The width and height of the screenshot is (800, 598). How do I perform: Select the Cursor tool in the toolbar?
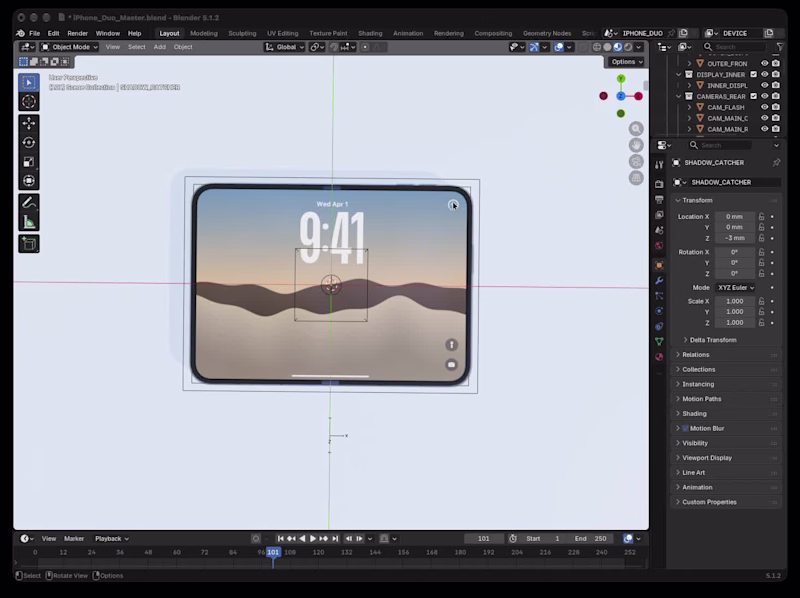tap(29, 102)
